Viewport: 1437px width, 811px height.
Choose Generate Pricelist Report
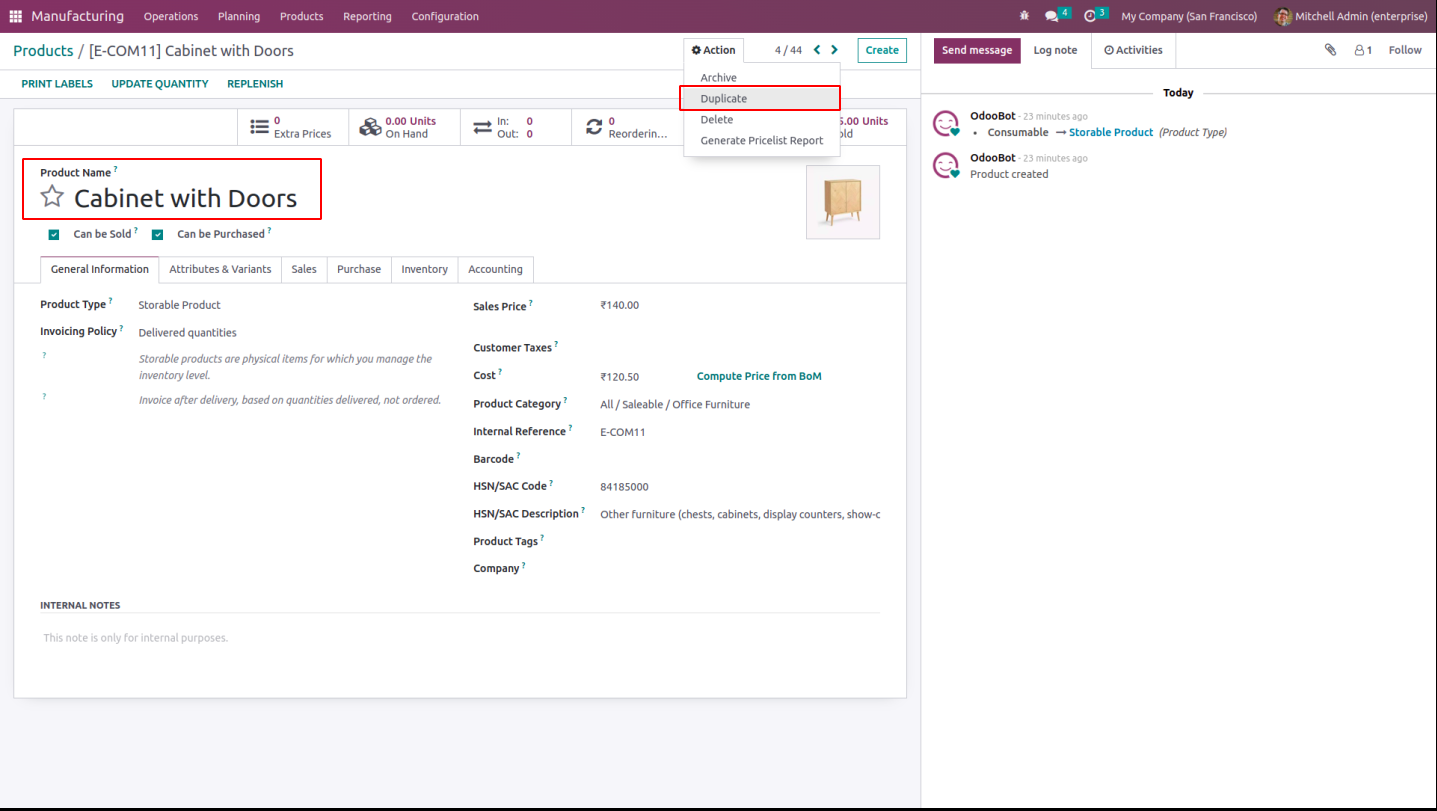pyautogui.click(x=762, y=140)
